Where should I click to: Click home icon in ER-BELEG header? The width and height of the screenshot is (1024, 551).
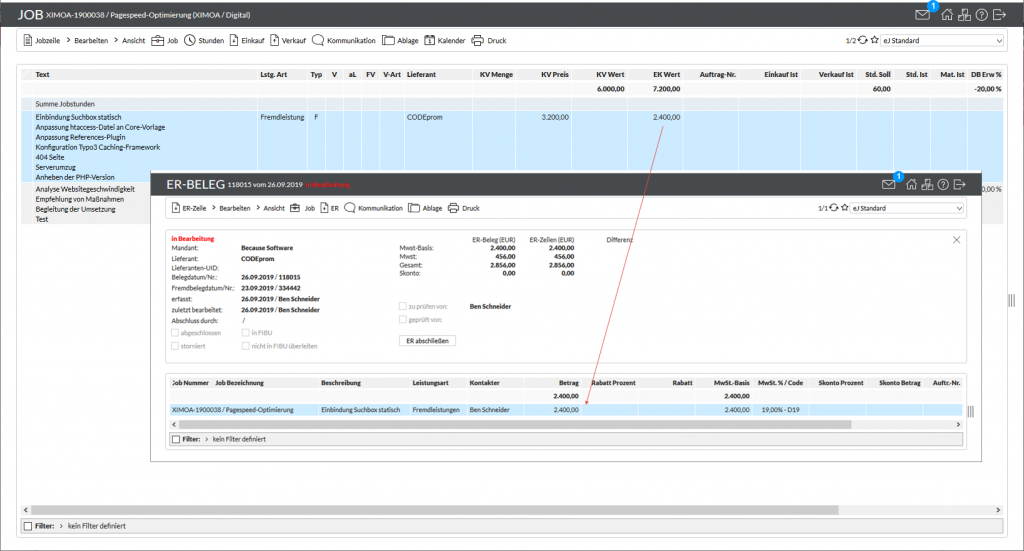click(912, 185)
